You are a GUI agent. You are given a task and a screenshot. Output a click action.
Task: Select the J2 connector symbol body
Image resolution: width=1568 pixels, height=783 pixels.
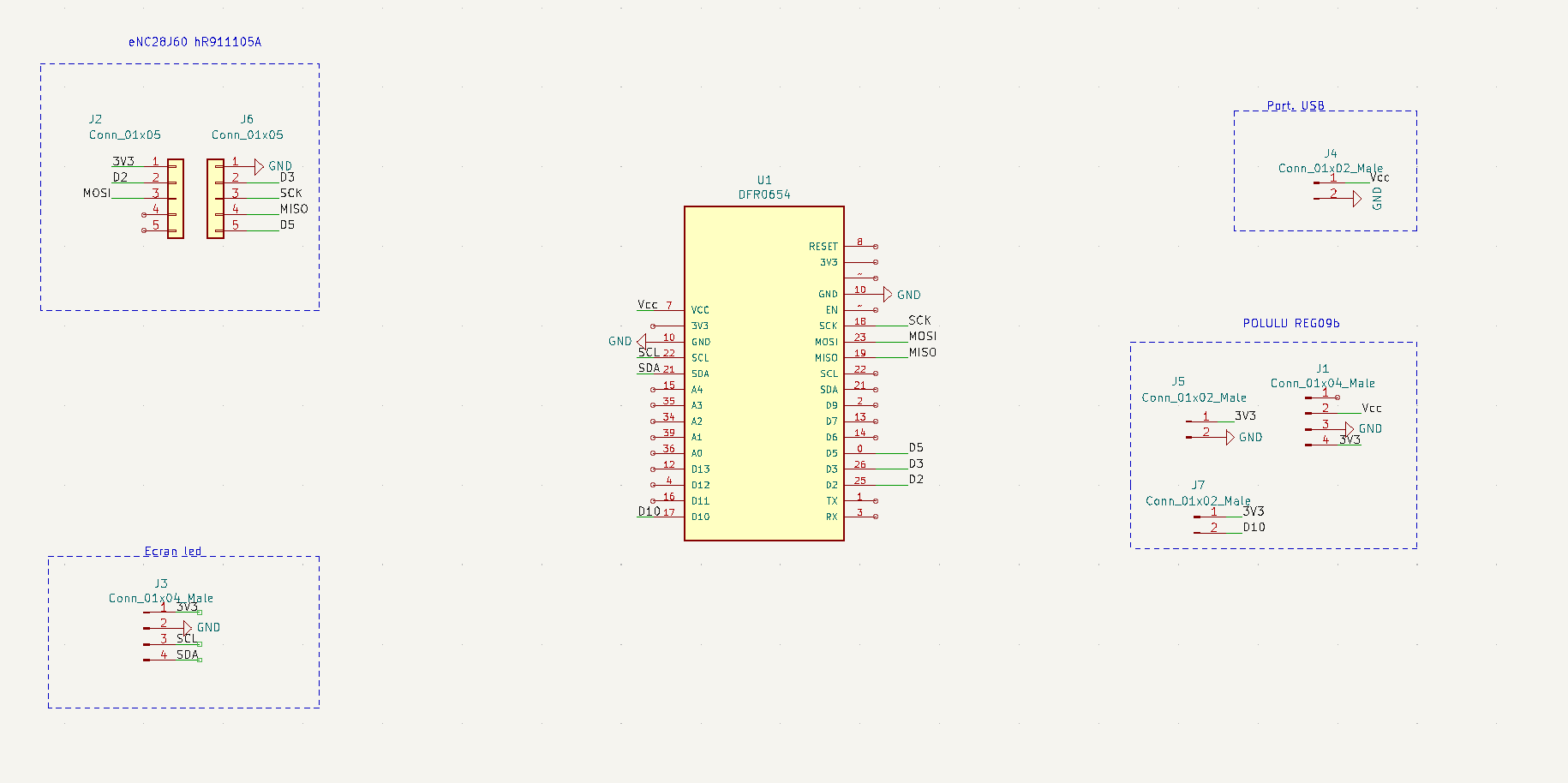176,198
